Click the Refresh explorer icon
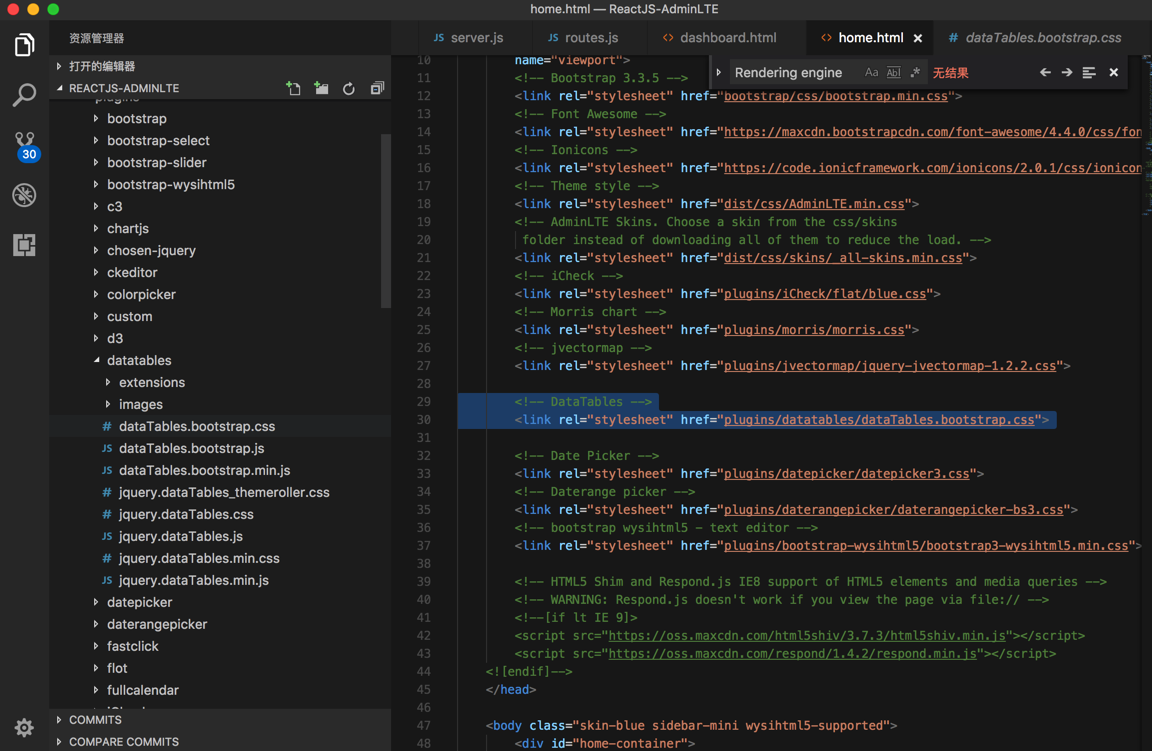This screenshot has height=751, width=1152. tap(349, 89)
